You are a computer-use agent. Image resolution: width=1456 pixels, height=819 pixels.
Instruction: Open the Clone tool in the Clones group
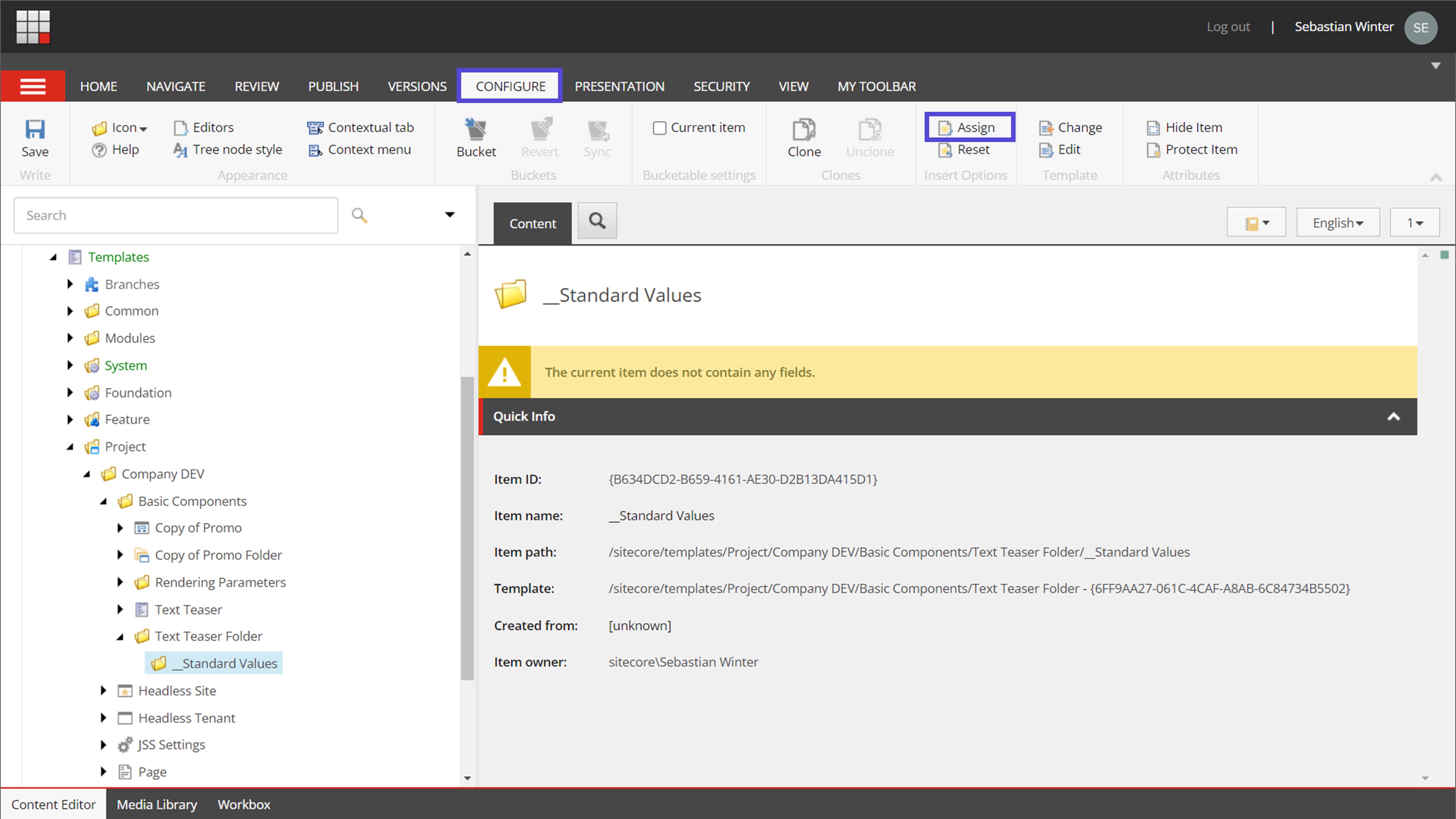coord(804,136)
